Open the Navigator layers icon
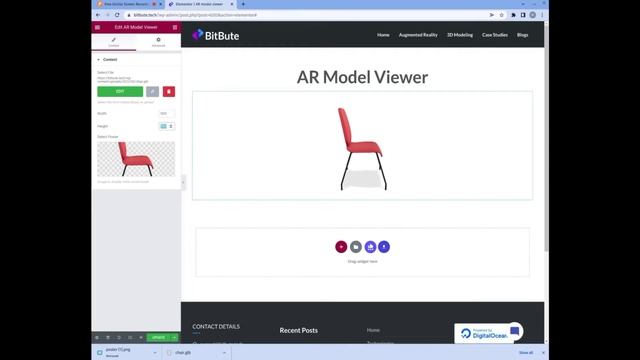Image resolution: width=640 pixels, height=360 pixels. [108, 338]
